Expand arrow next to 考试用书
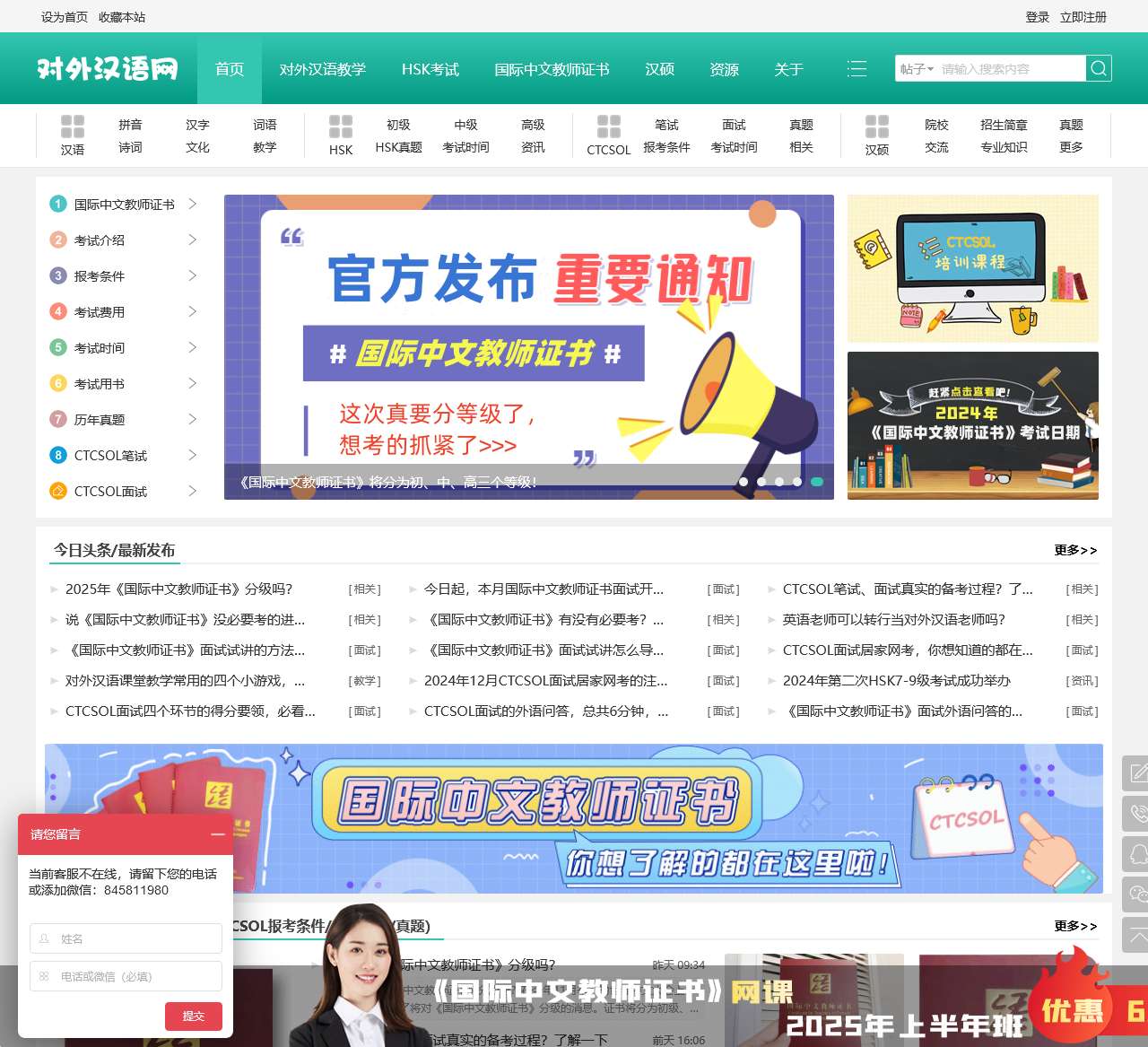Screen dimensions: 1148x1047 (192, 383)
